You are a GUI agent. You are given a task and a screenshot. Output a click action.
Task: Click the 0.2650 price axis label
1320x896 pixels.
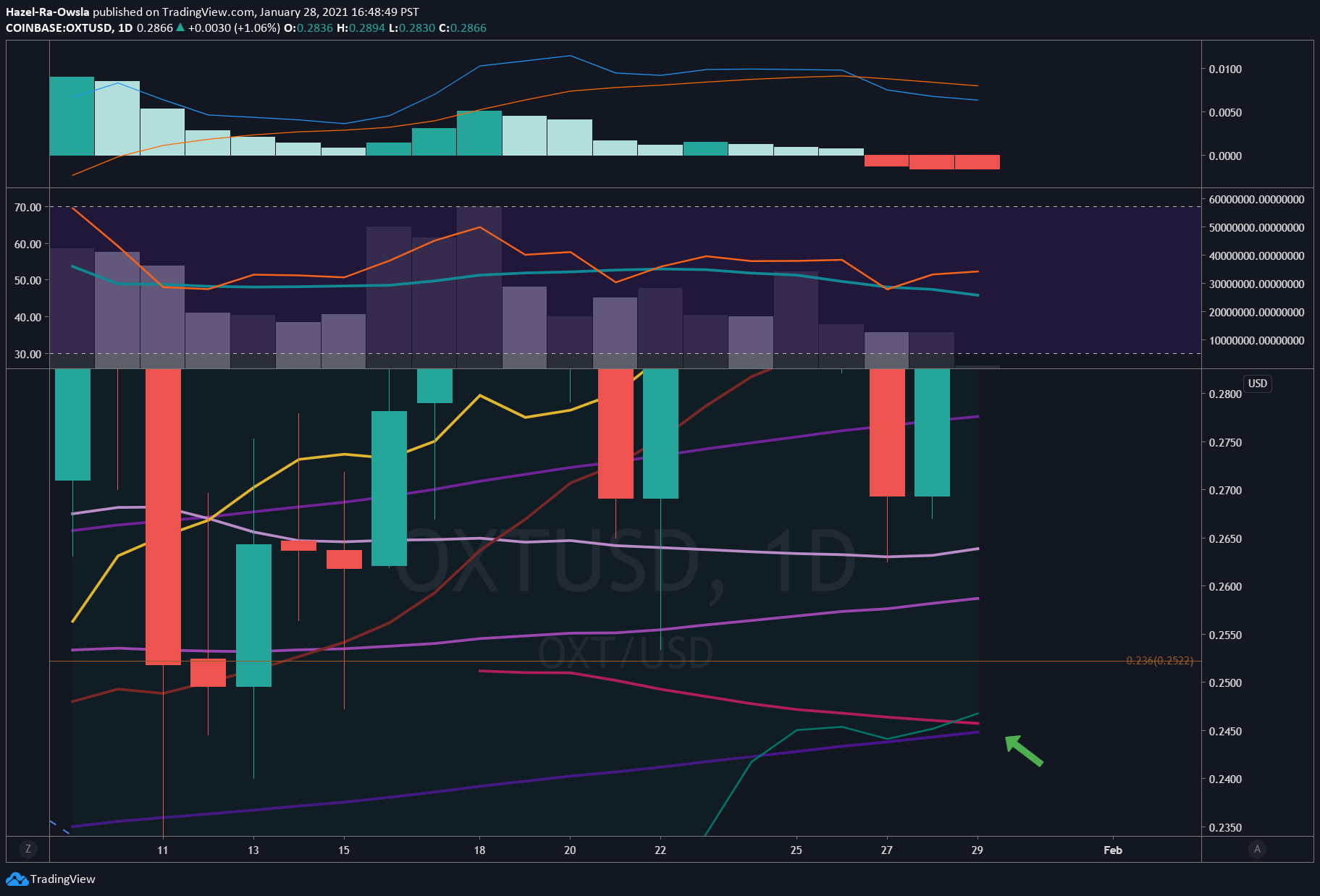(x=1225, y=538)
